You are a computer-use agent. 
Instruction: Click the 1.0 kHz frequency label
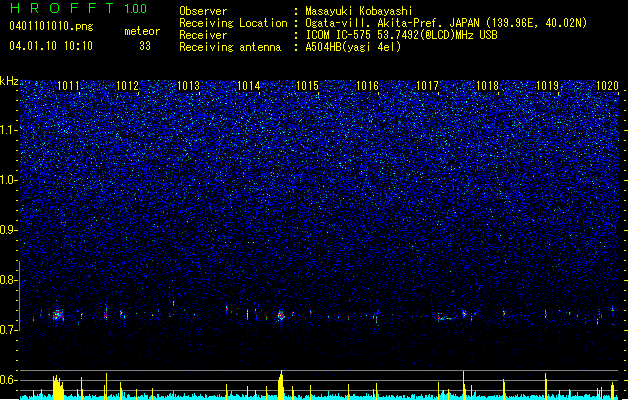pyautogui.click(x=8, y=180)
